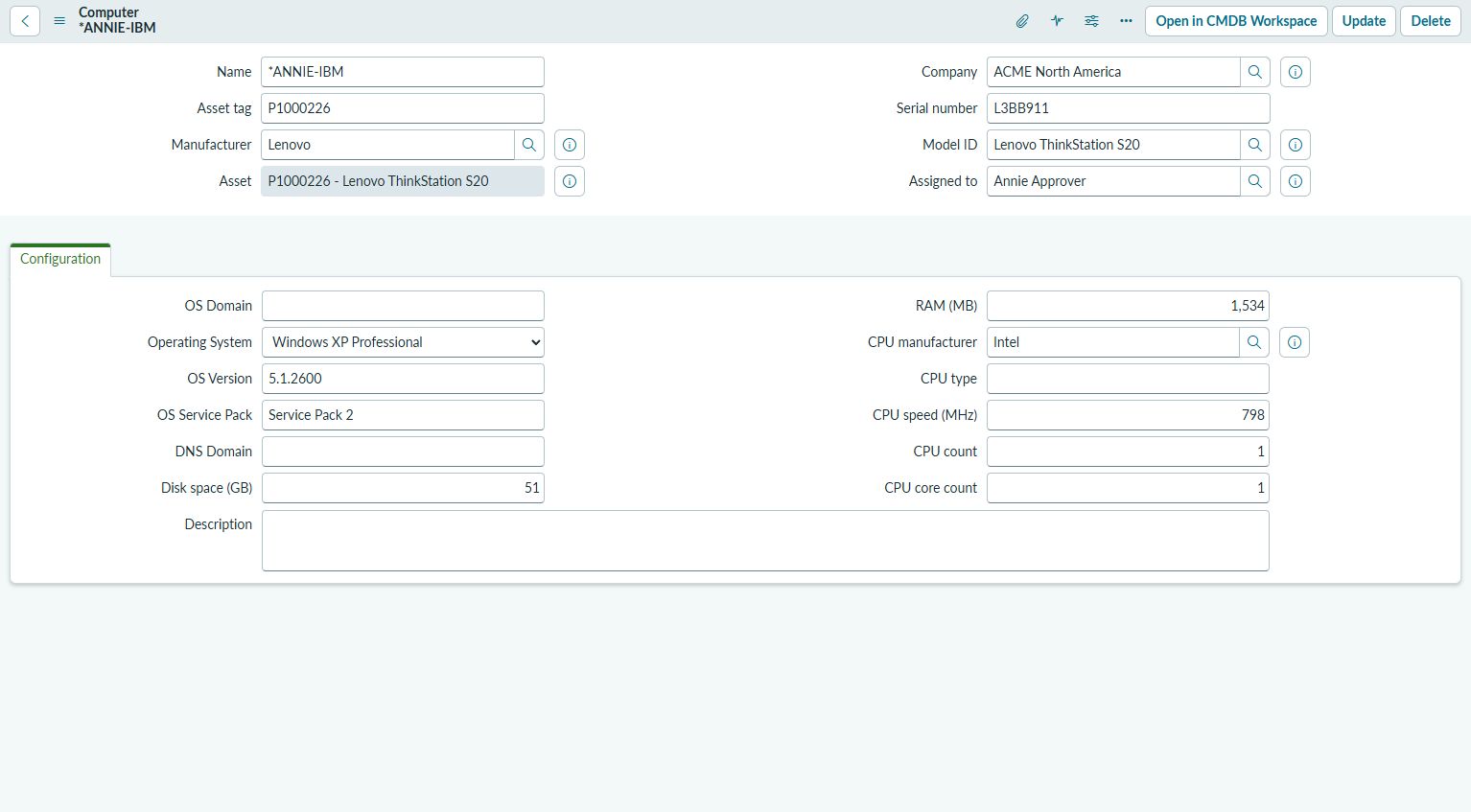Screen dimensions: 1471x812
Task: Go back using the header arrow
Action: (25, 21)
